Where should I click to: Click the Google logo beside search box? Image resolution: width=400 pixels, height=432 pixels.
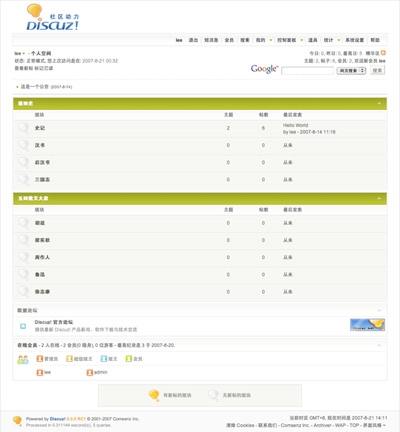[x=264, y=69]
